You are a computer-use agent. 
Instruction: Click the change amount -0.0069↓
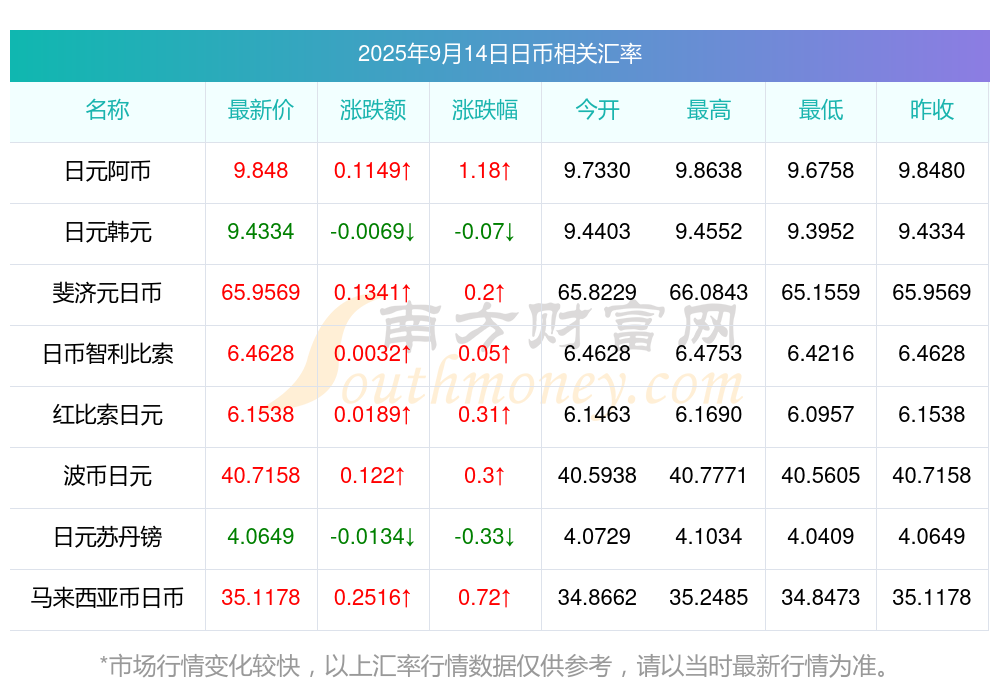tap(373, 232)
